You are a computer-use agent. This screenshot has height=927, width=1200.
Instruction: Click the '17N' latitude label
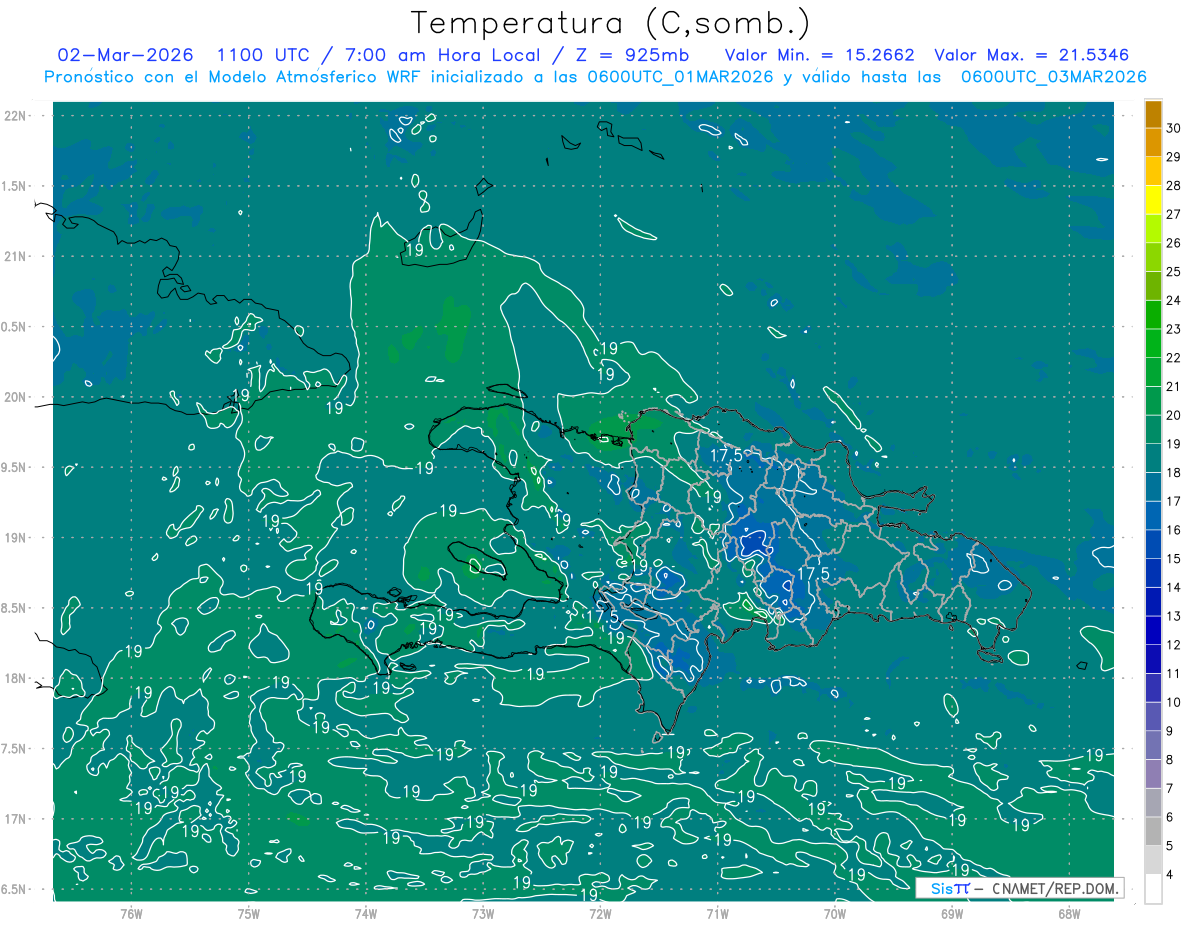coord(15,819)
